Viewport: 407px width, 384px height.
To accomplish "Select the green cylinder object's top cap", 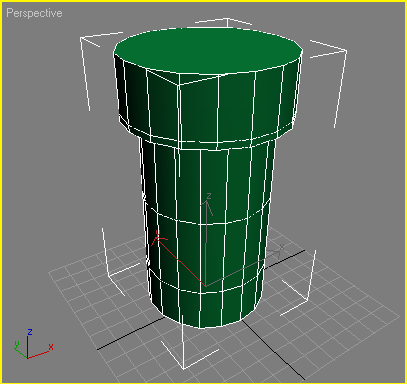I will pyautogui.click(x=208, y=50).
